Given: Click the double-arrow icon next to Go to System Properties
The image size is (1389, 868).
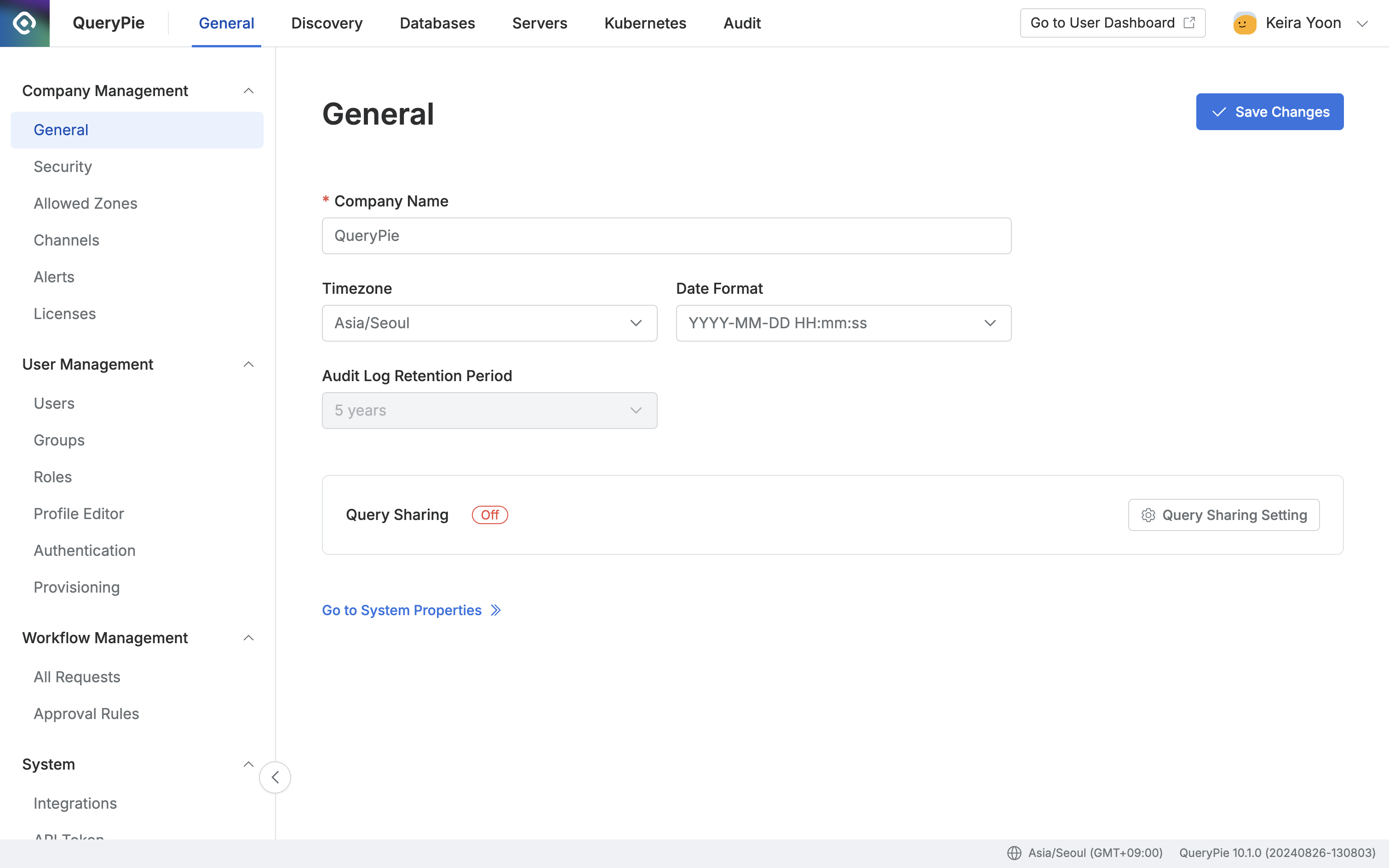Looking at the screenshot, I should (x=496, y=610).
